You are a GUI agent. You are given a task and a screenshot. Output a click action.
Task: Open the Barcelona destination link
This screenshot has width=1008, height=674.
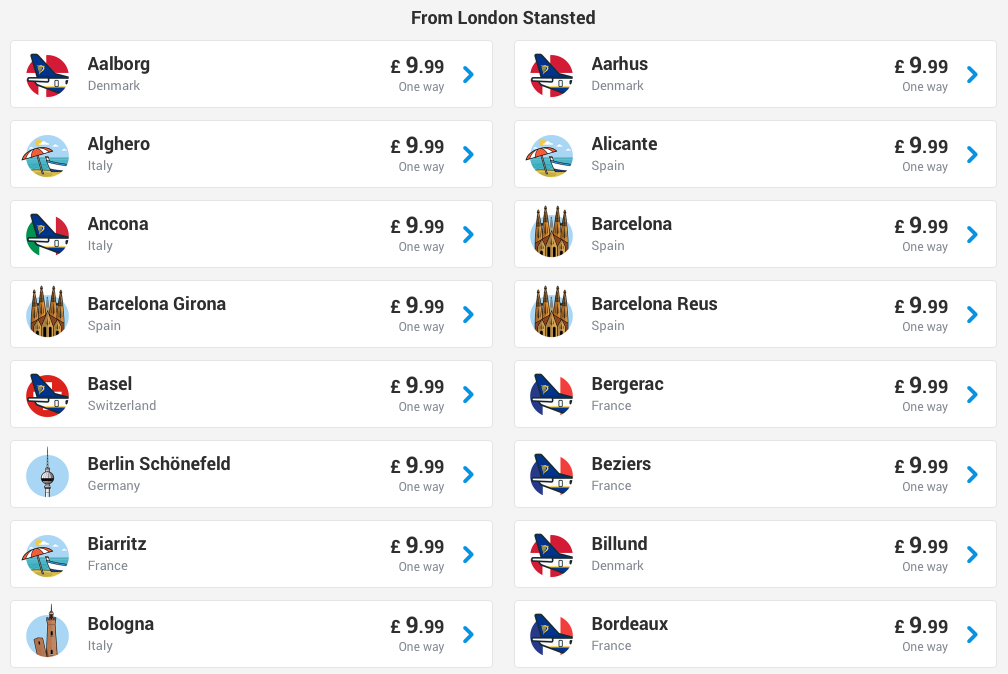(631, 224)
